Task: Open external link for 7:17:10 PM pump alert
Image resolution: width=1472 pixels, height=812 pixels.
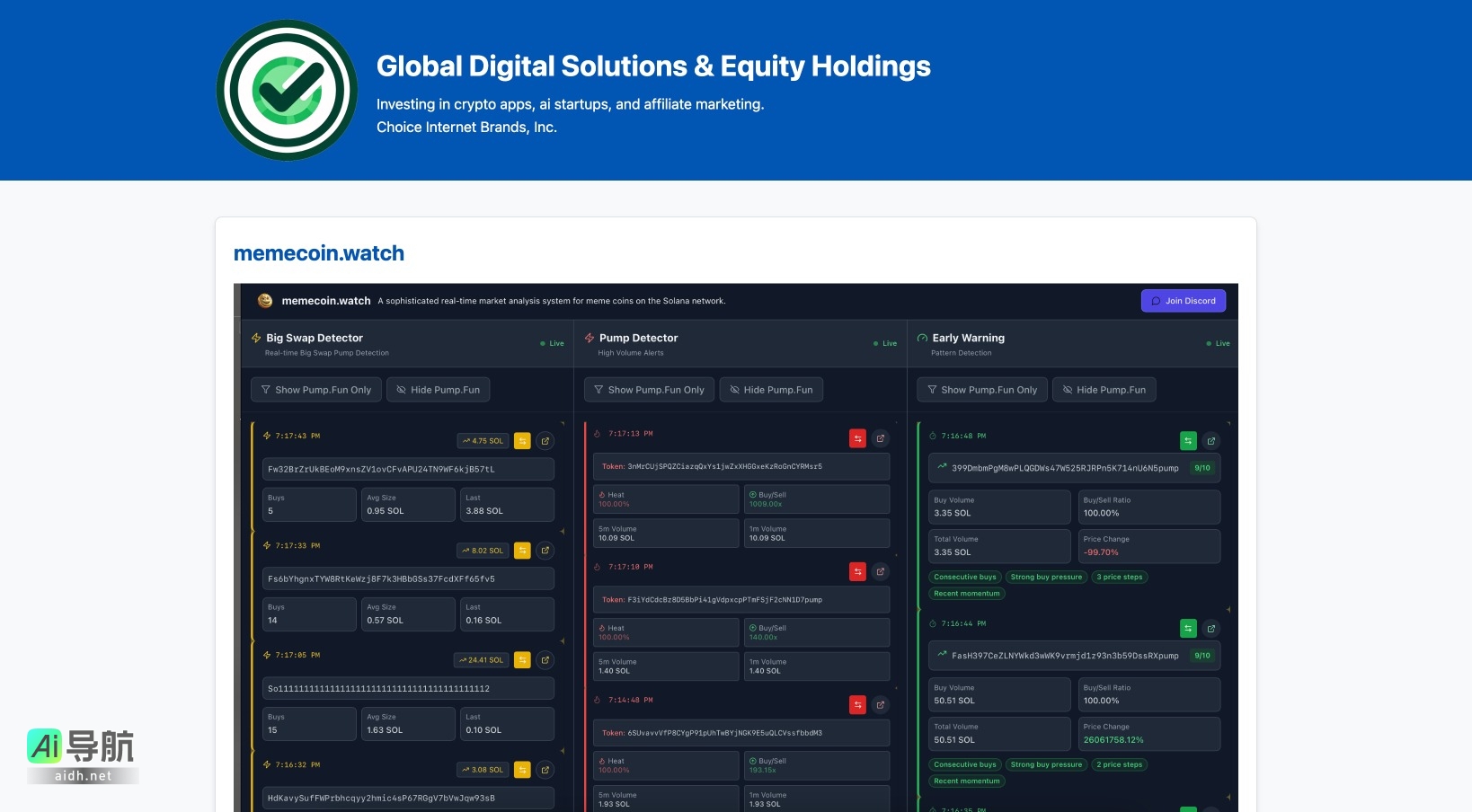Action: [881, 571]
